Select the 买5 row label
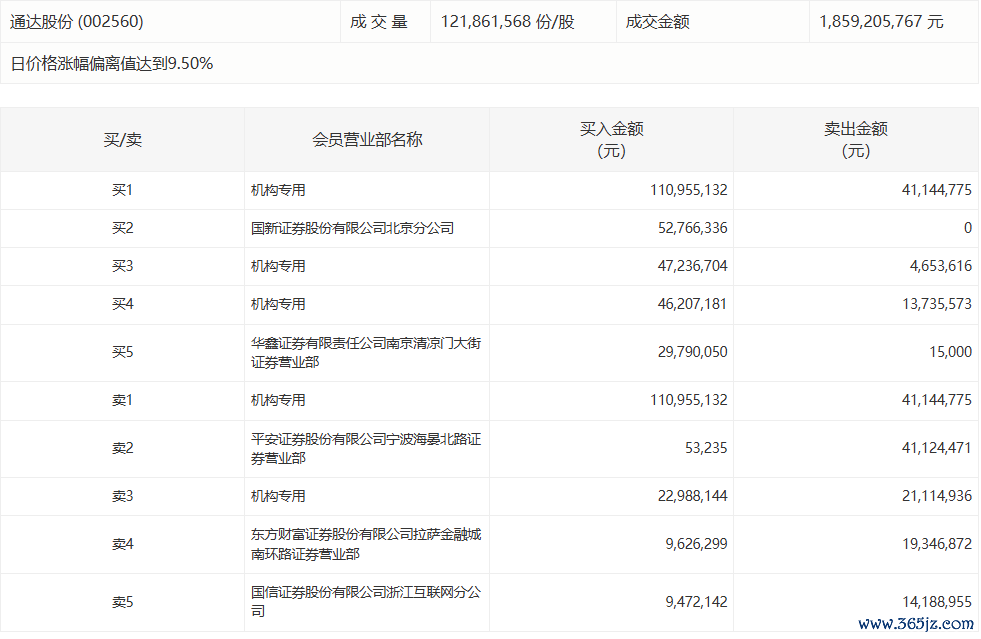The image size is (981, 639). pyautogui.click(x=123, y=352)
